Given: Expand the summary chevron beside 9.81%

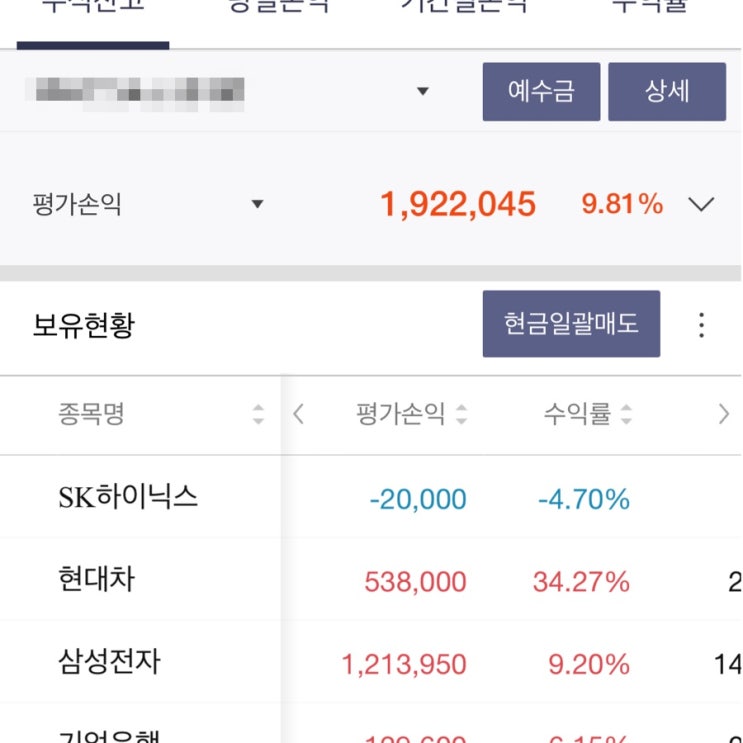Looking at the screenshot, I should [701, 205].
